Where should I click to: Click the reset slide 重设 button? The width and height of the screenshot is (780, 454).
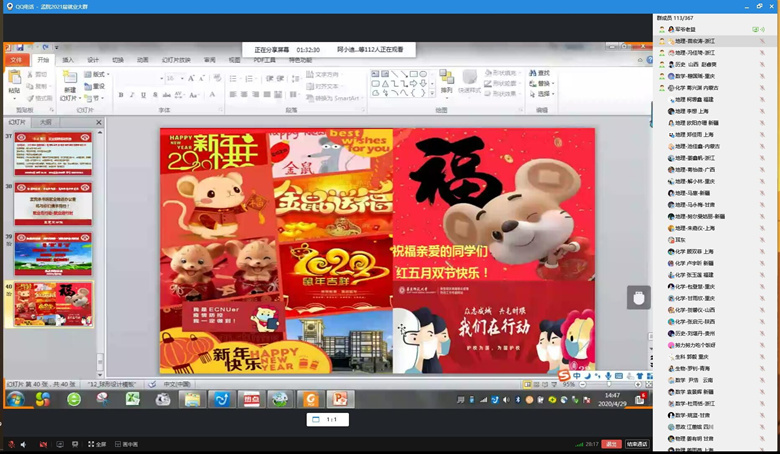click(95, 86)
